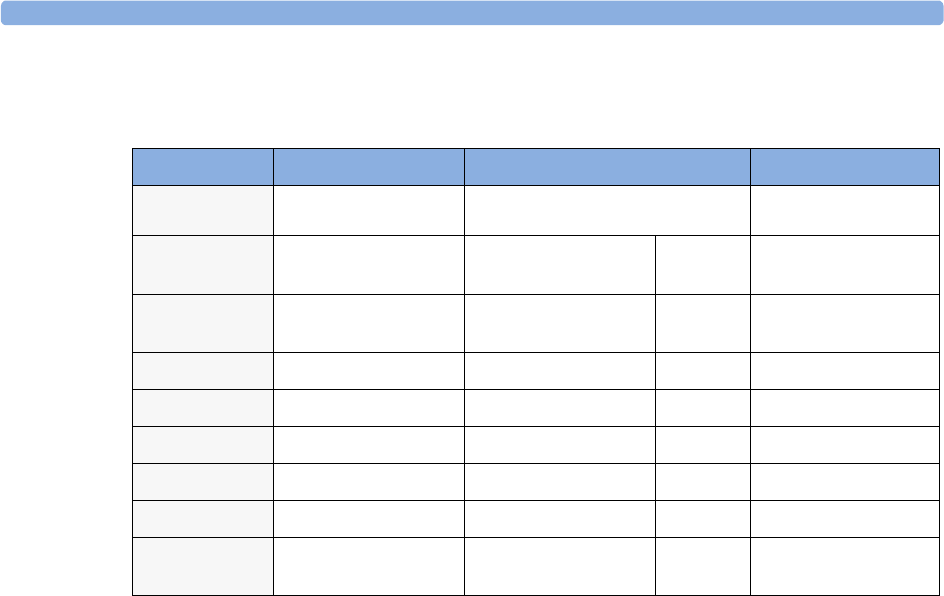This screenshot has width=944, height=596.
Task: Click the blue banner bar at top
Action: point(472,13)
